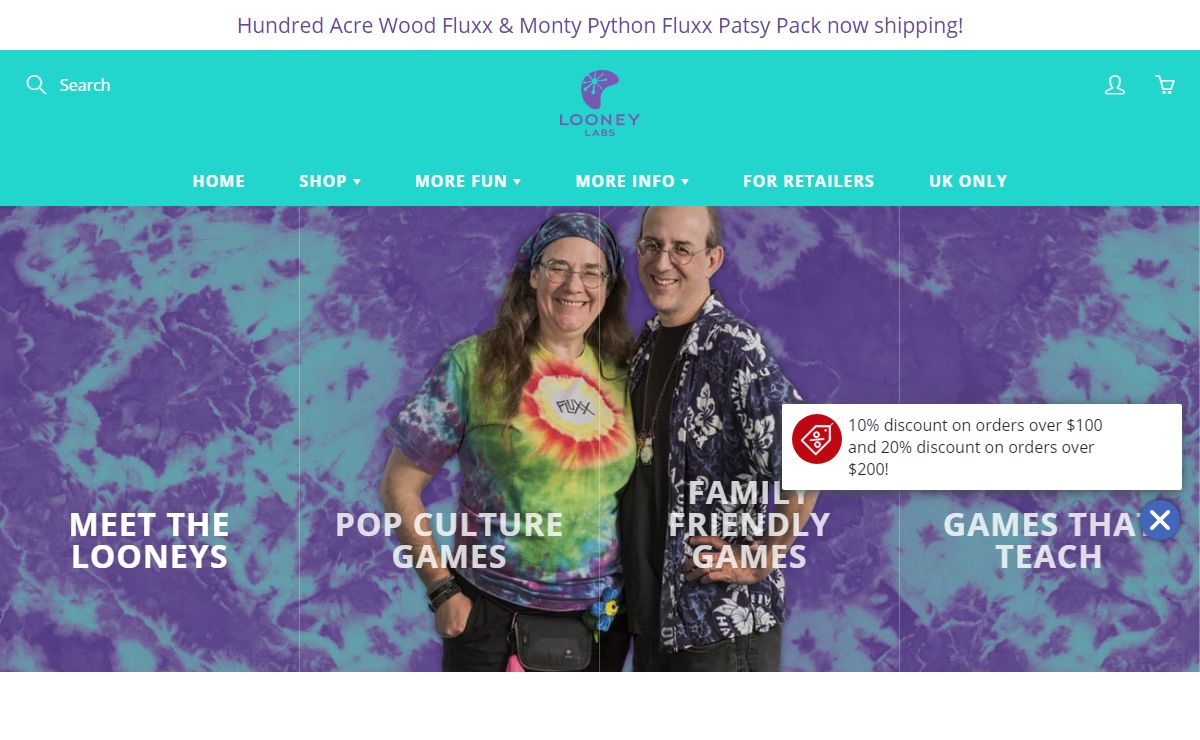Screen dimensions: 1200x740
Task: Click the Hundred Acre Wood Fluxx announcement
Action: [x=600, y=25]
